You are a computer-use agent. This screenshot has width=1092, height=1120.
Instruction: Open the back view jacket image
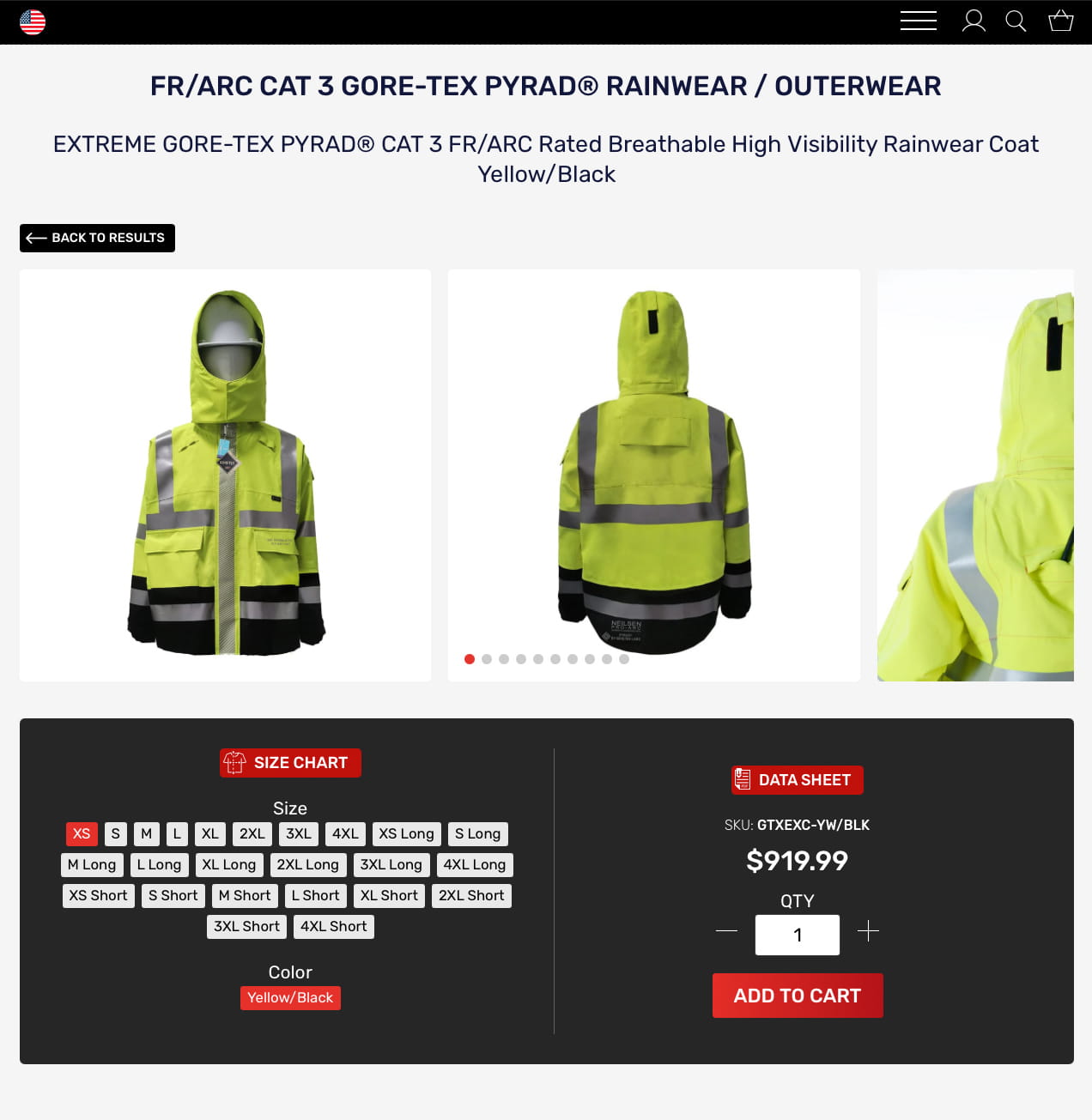click(x=654, y=475)
